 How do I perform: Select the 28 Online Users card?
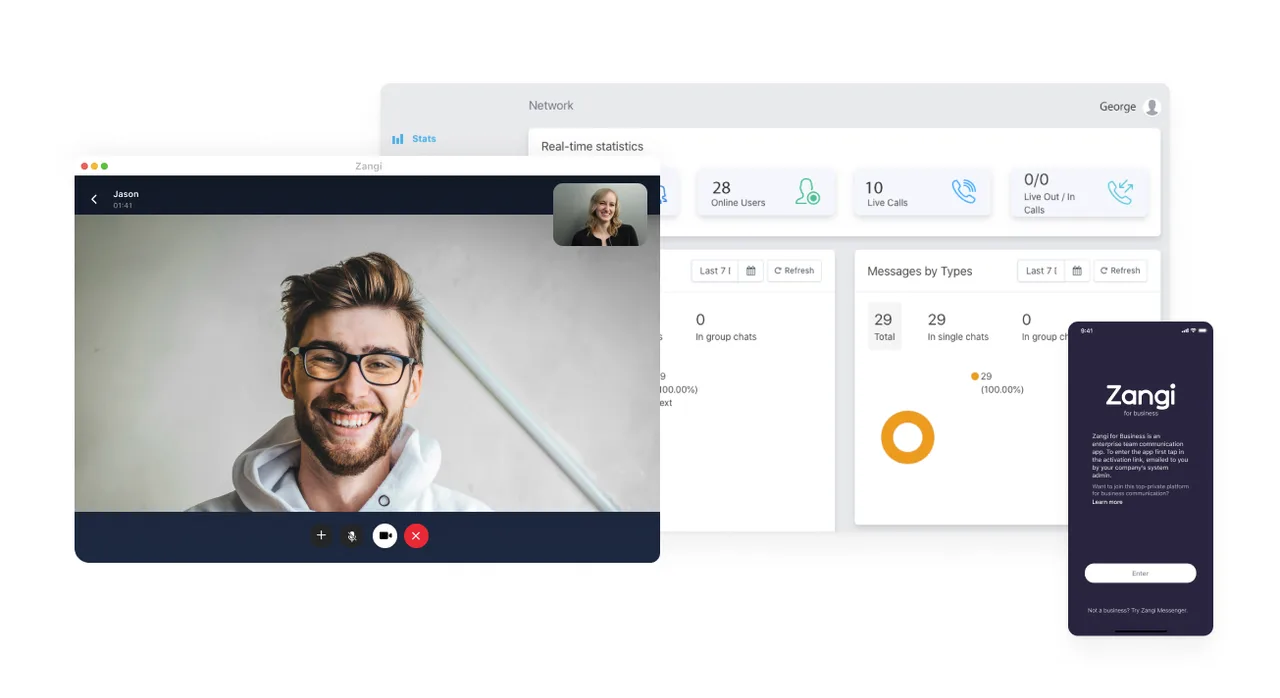[766, 192]
